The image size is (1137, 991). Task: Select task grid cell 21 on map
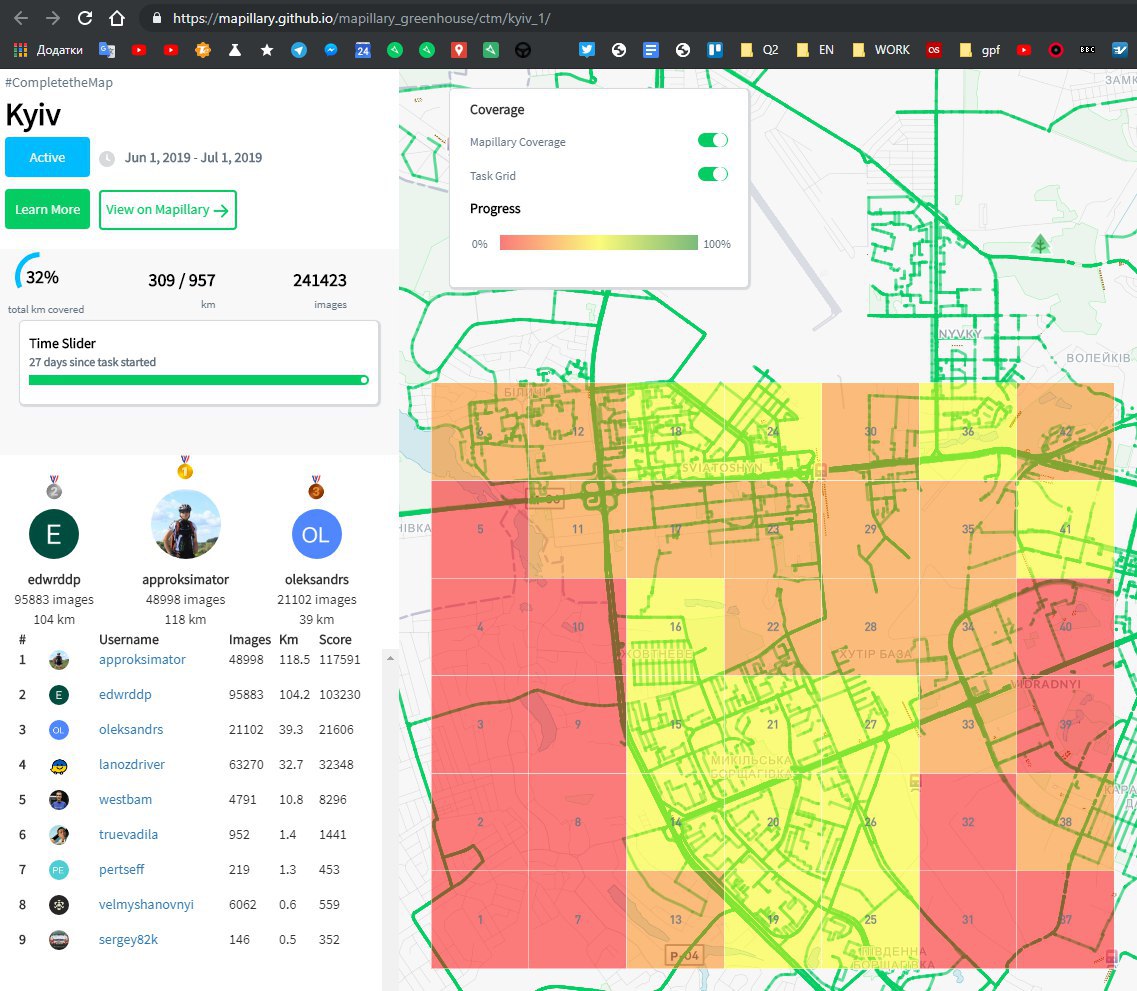[x=773, y=723]
